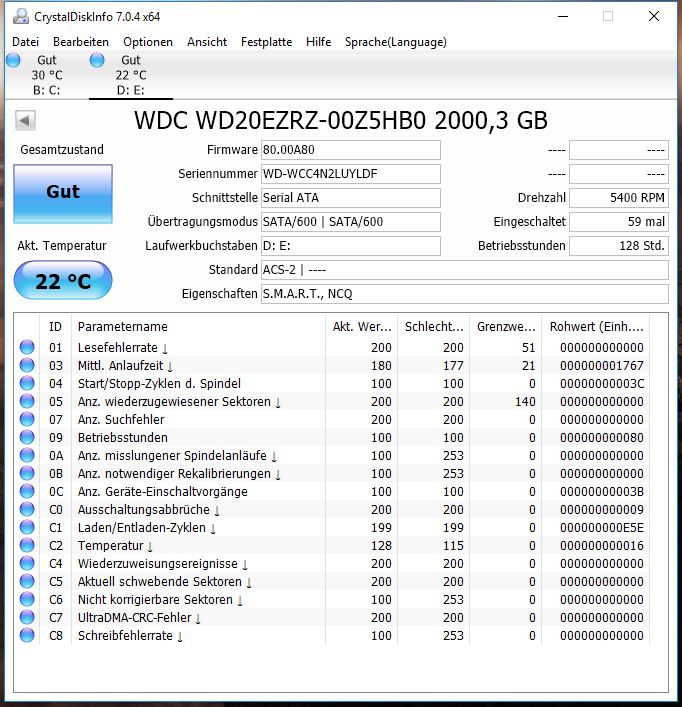The image size is (682, 707).
Task: Open the Sprache(Language) menu
Action: (396, 42)
